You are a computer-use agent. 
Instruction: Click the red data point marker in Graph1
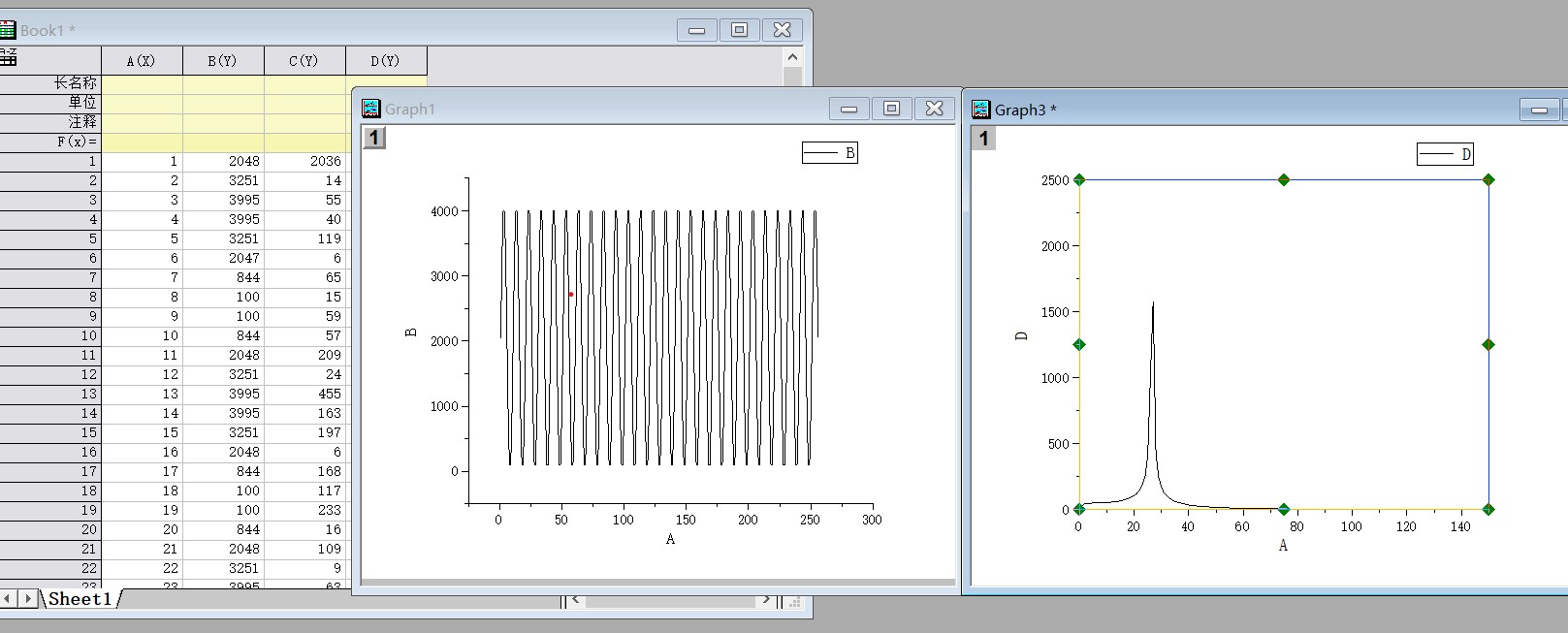pyautogui.click(x=570, y=295)
